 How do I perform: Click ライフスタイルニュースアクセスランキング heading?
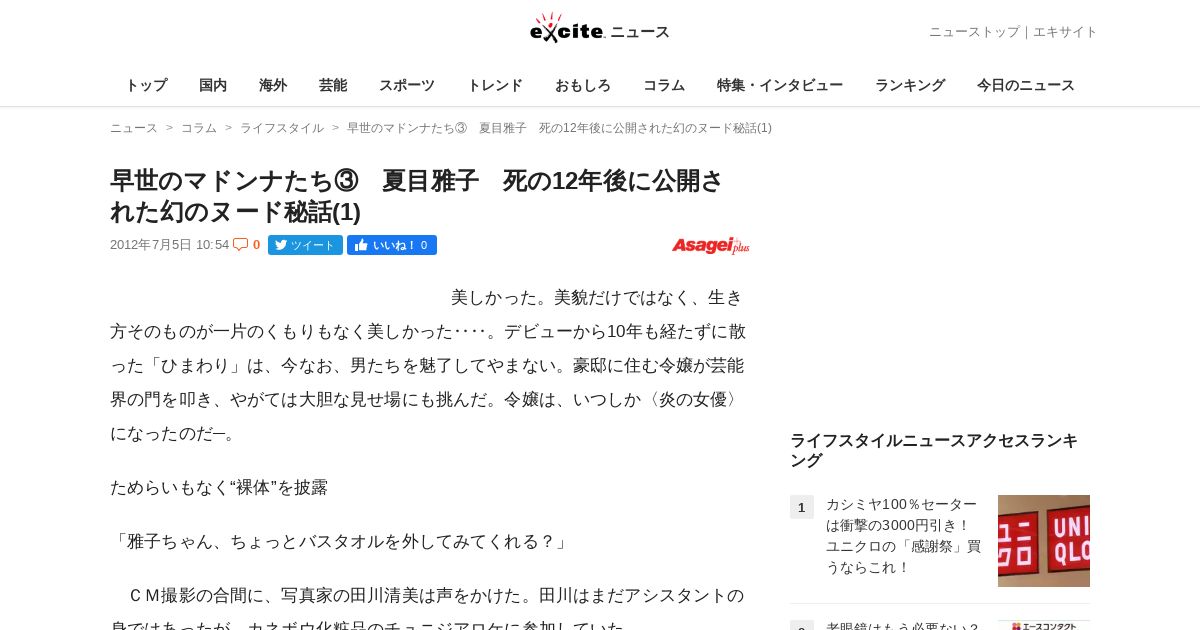pos(934,451)
